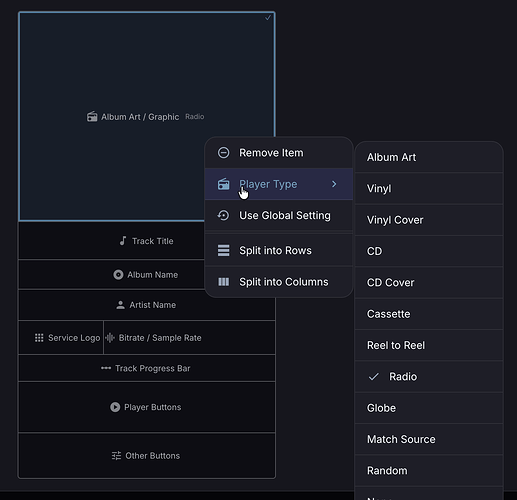
Task: Select the Player Buttons layout row
Action: [x=147, y=407]
